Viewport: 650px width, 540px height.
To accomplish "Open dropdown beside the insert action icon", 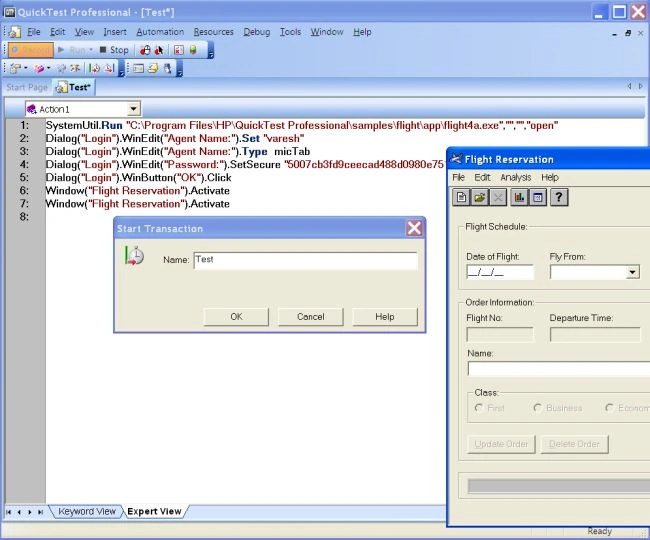I will [26, 68].
